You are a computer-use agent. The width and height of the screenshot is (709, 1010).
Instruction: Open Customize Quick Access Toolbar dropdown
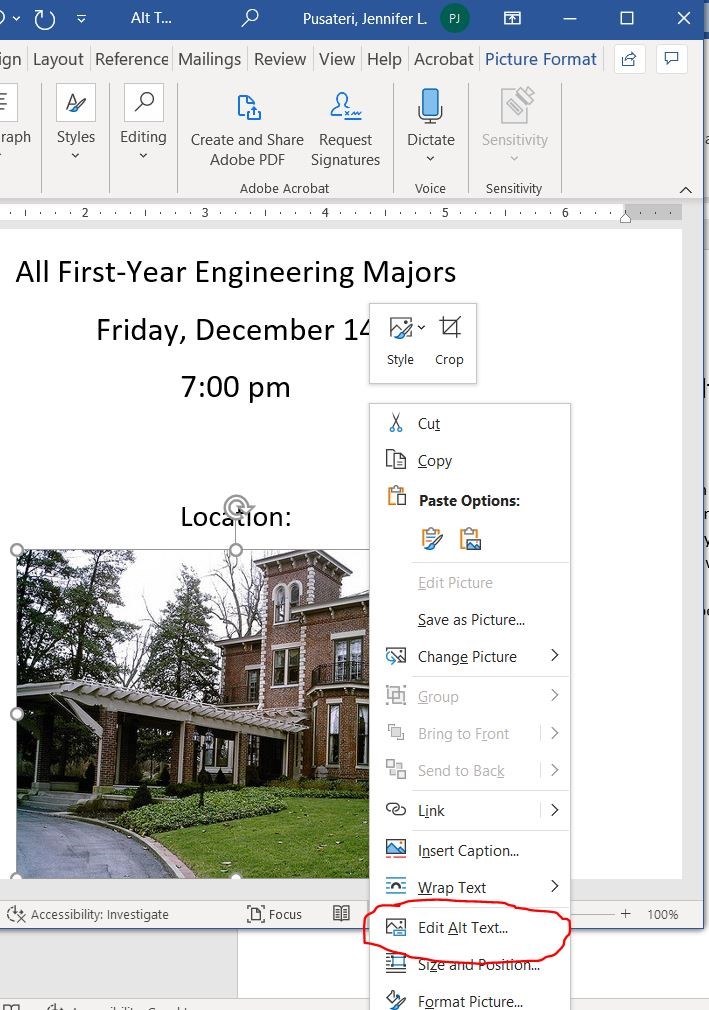point(81,19)
